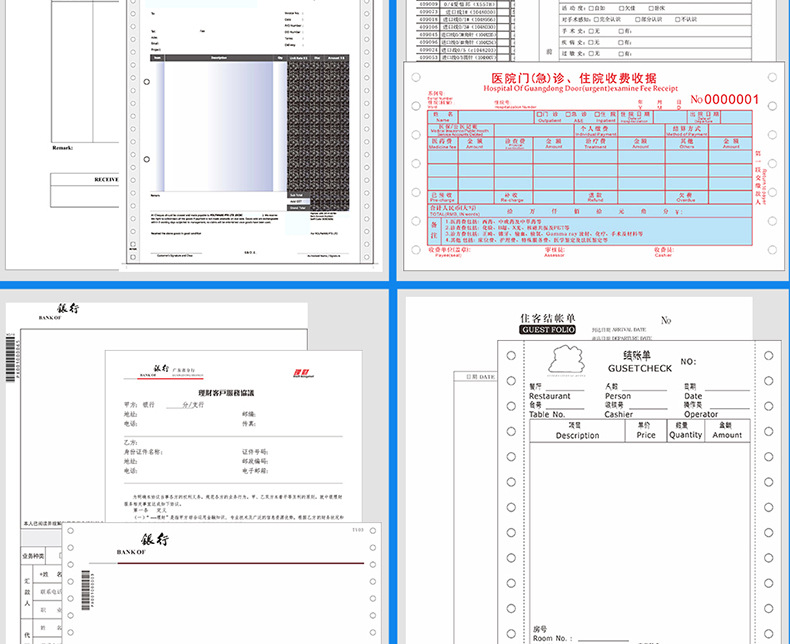Click the cloud logo on the guest check
Screen dimensions: 790x644
point(567,360)
